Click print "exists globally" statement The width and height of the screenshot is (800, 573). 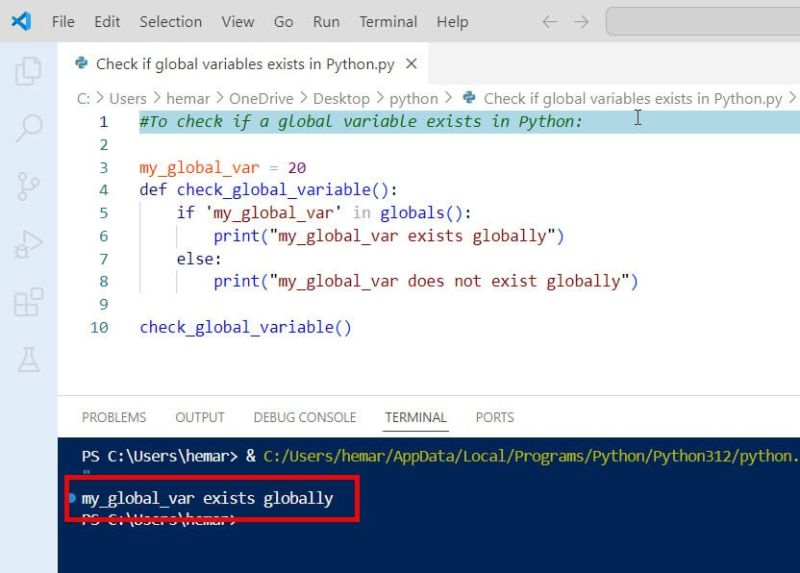[389, 236]
